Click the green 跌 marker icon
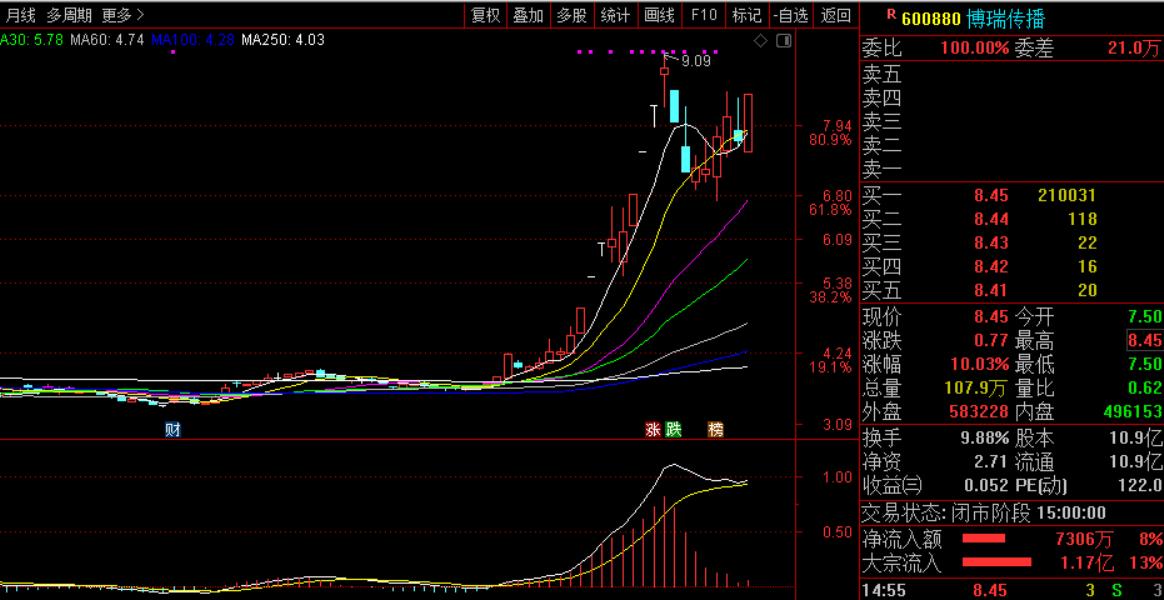Image resolution: width=1164 pixels, height=600 pixels. pos(673,430)
